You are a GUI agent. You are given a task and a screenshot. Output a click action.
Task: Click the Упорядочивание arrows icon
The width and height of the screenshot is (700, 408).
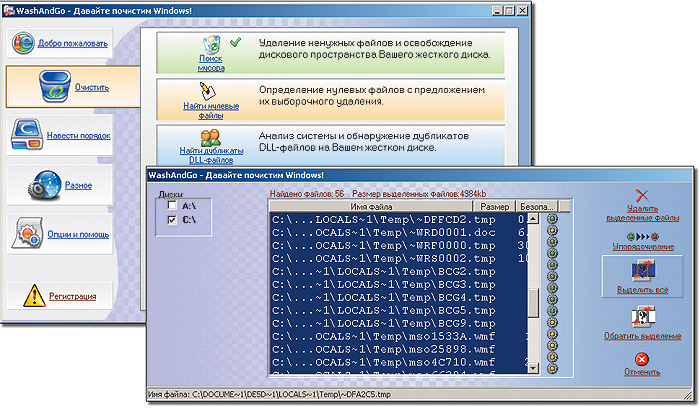(x=643, y=239)
